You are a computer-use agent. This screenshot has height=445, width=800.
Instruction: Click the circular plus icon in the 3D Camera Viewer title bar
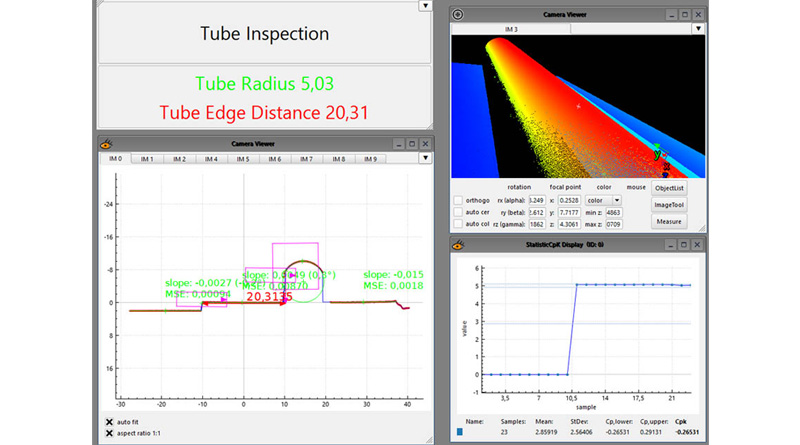point(458,15)
